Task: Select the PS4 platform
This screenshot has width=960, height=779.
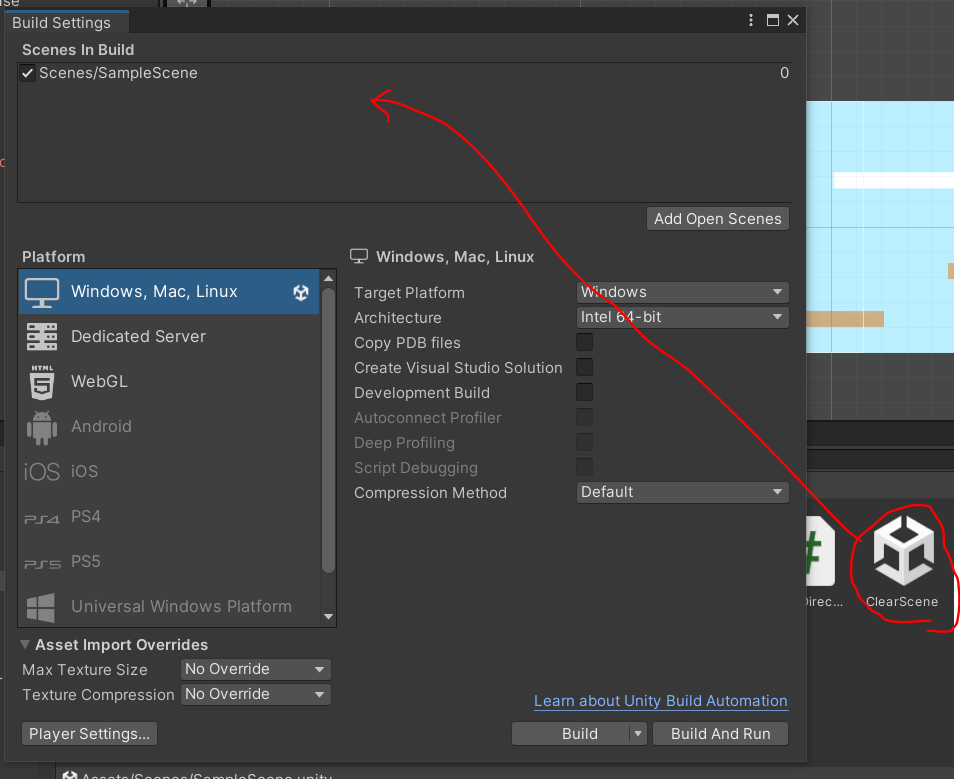Action: 169,517
